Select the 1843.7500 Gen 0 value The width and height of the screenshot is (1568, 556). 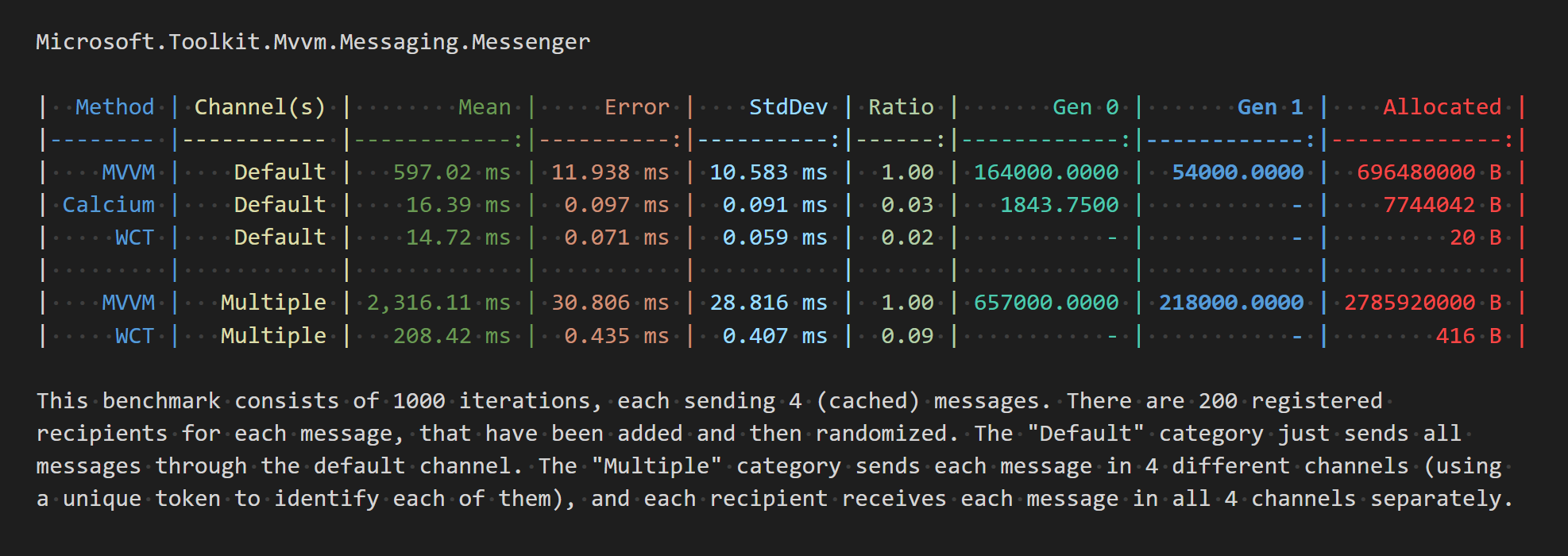1060,205
